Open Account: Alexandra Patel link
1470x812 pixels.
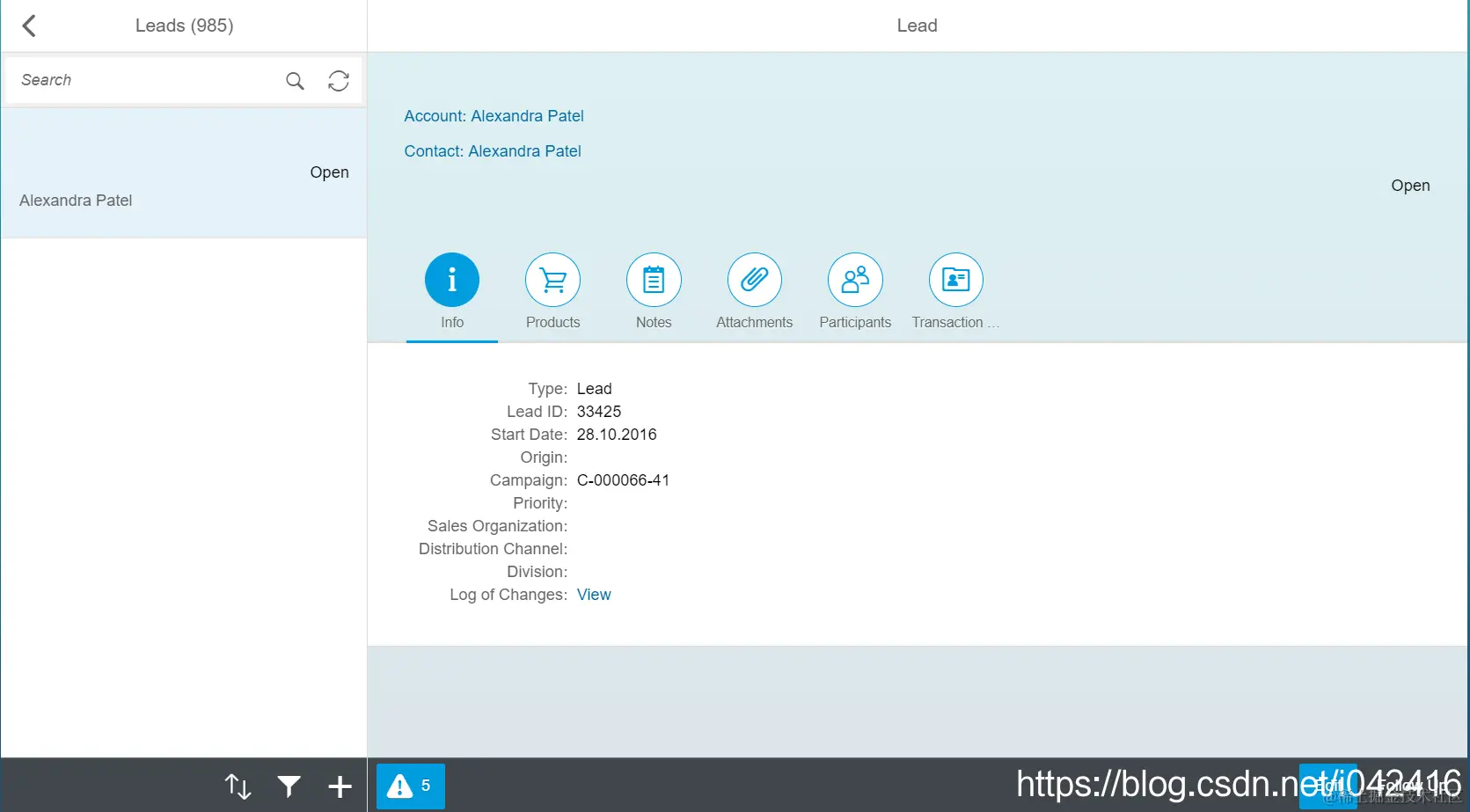(494, 116)
